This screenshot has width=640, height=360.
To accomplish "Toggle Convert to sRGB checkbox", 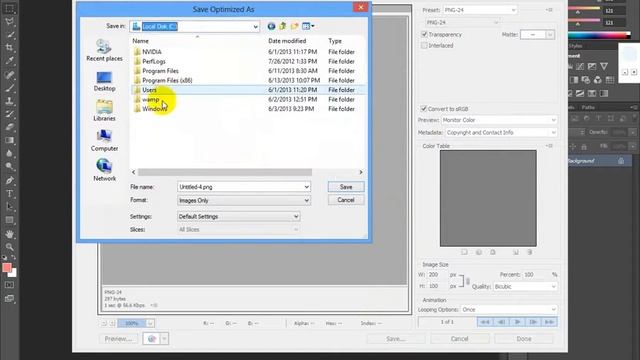I will tap(424, 109).
